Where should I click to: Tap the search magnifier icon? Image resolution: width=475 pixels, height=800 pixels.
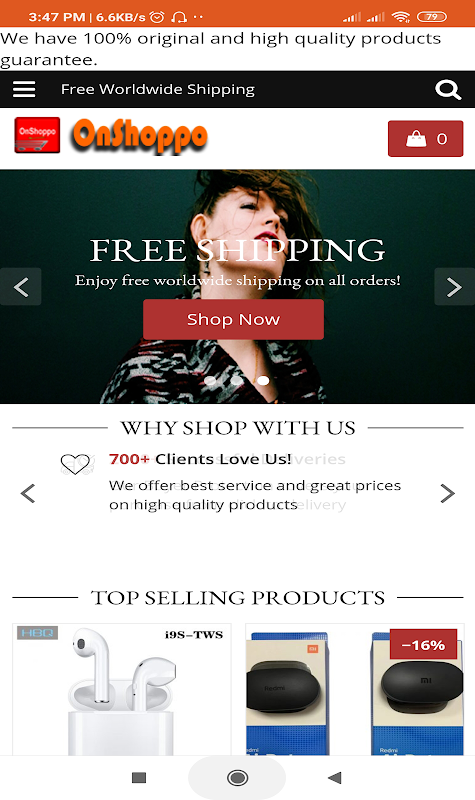coord(448,90)
